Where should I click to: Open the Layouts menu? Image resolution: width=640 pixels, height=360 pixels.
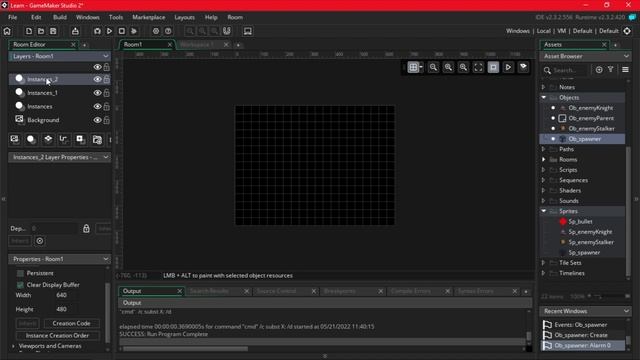point(184,17)
